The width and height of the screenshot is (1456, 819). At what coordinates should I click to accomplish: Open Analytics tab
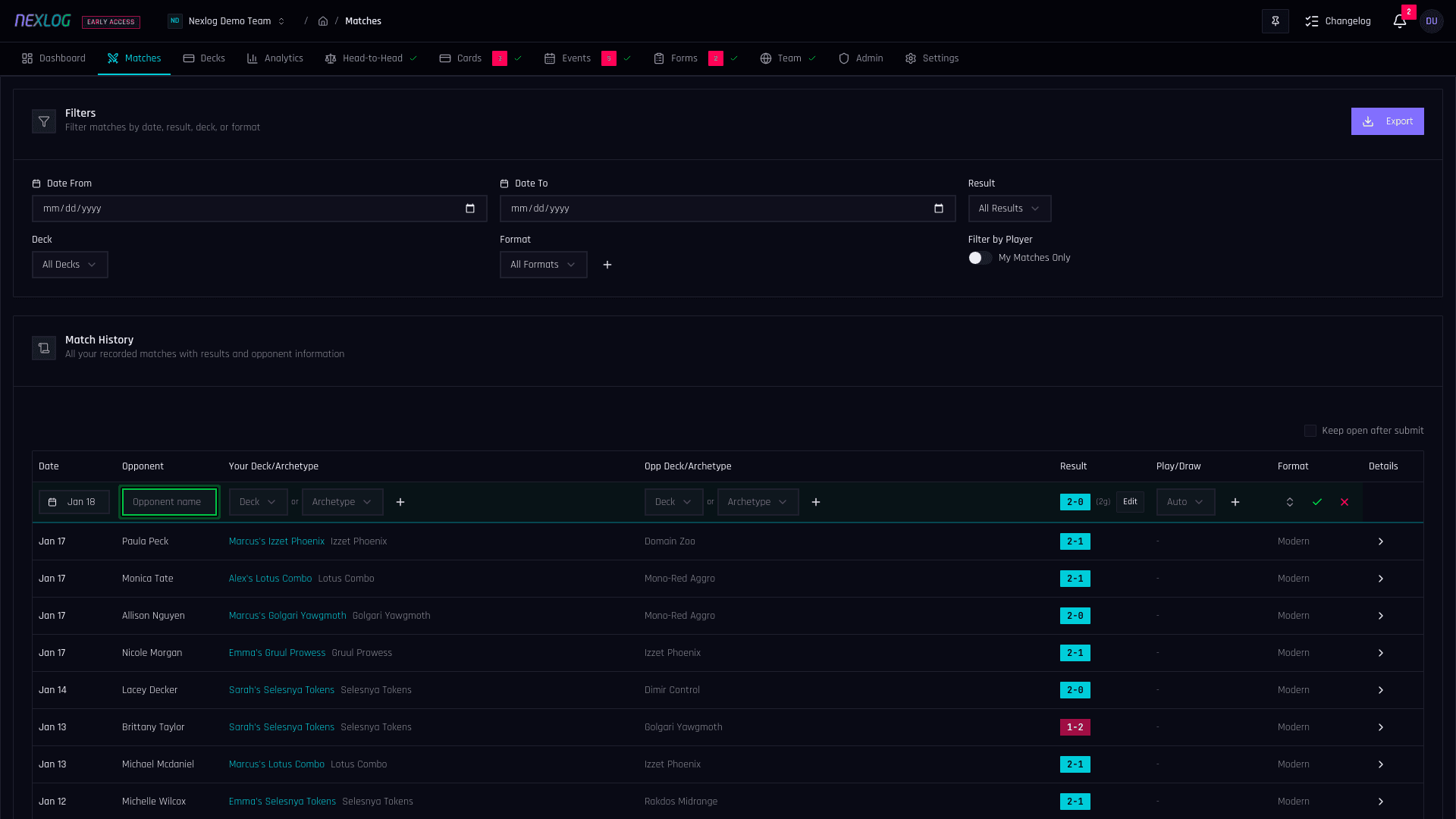click(275, 58)
